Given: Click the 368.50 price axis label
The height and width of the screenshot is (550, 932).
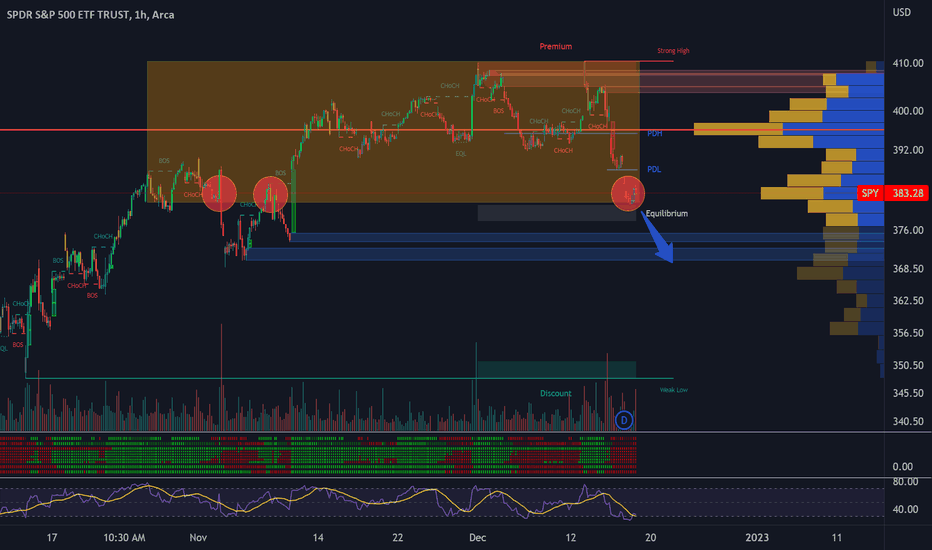Looking at the screenshot, I should tap(908, 269).
